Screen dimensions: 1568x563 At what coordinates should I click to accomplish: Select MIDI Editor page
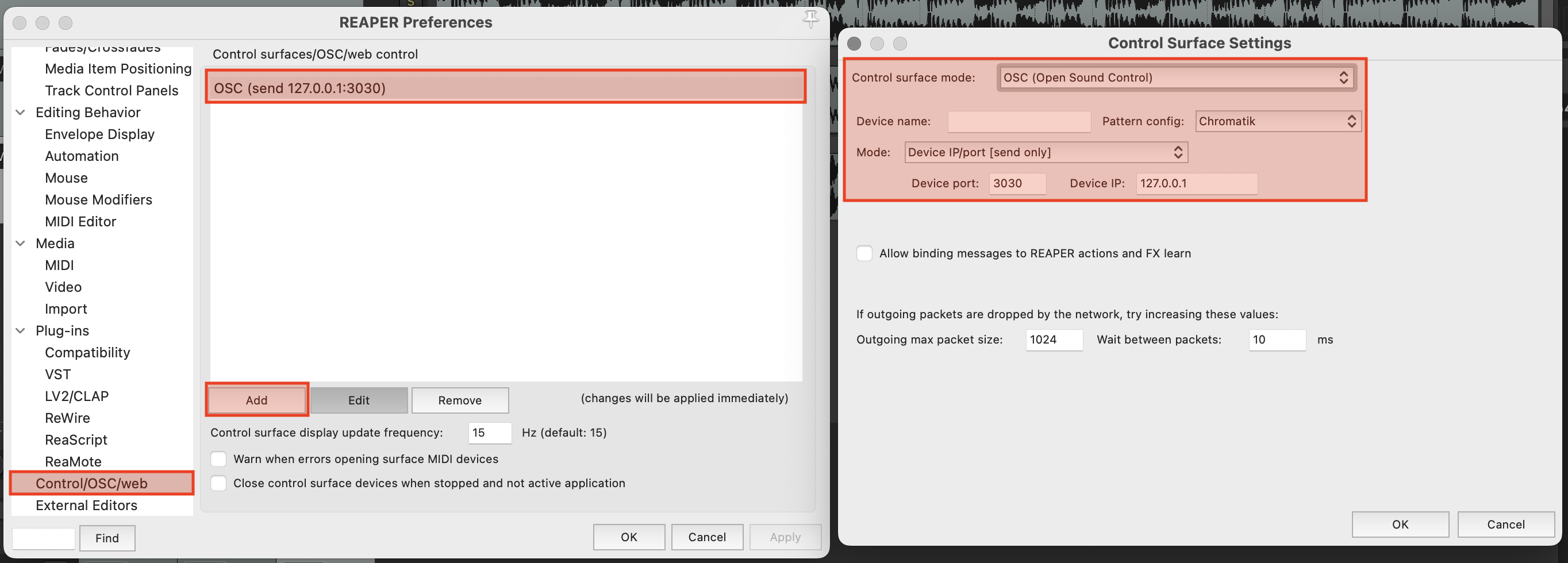[80, 222]
